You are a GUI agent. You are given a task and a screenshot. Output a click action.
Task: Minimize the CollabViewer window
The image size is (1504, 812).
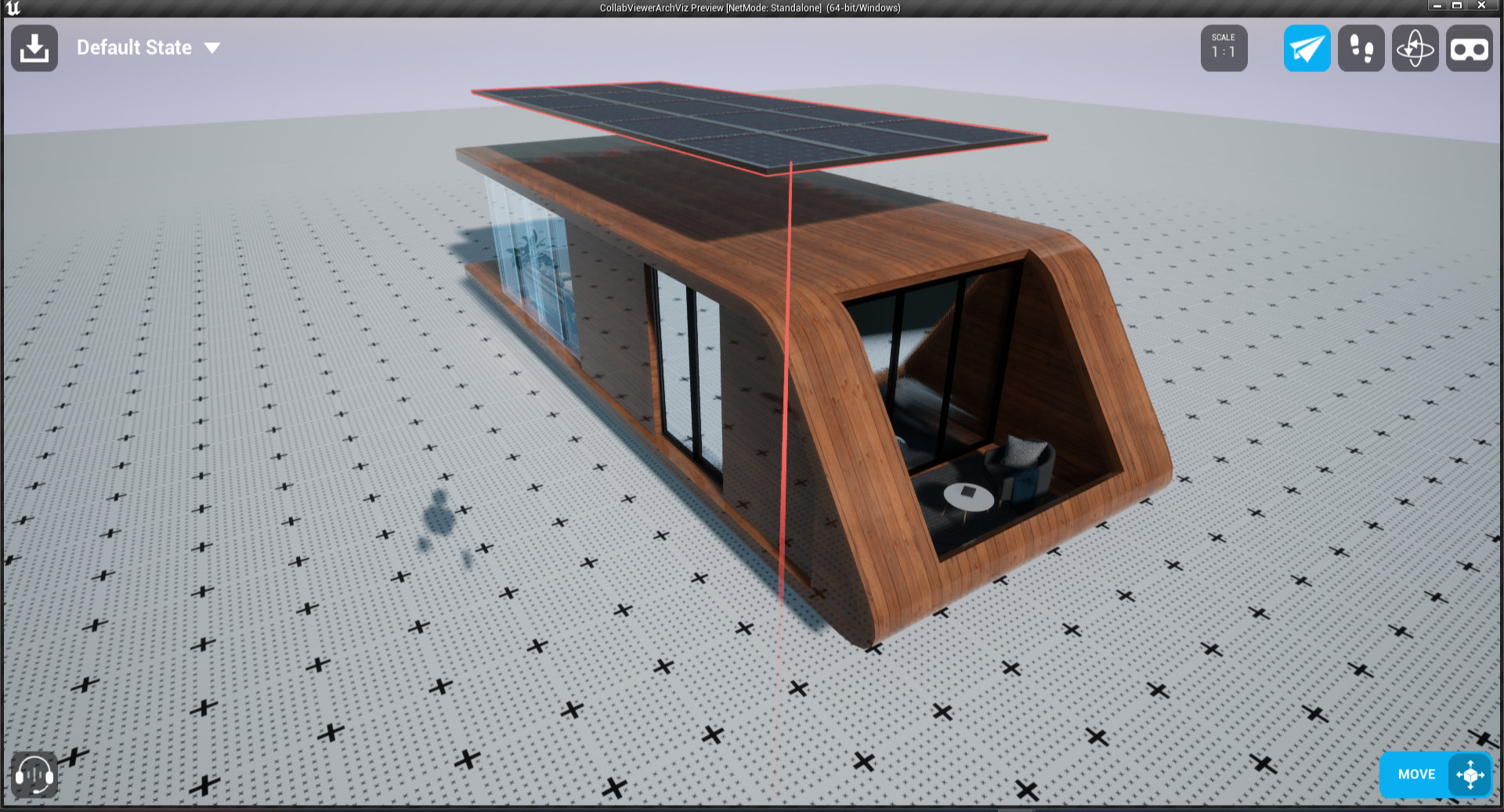[x=1437, y=6]
